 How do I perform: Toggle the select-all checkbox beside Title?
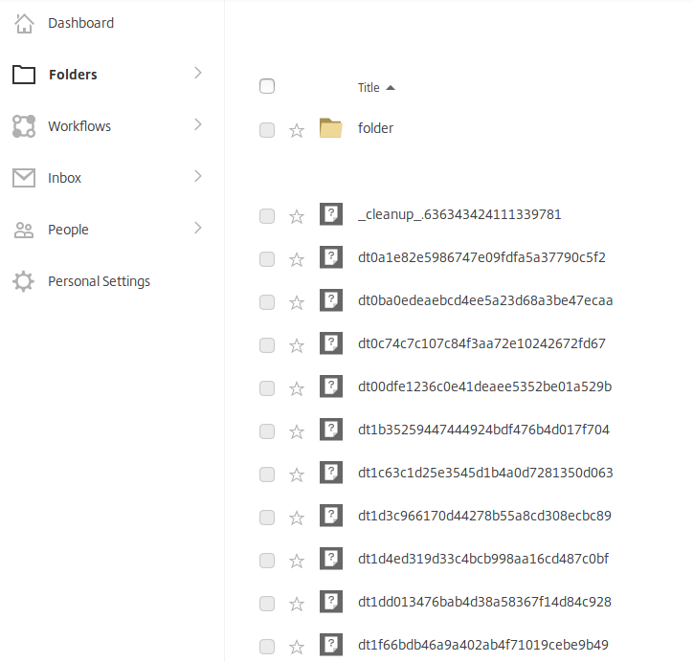tap(267, 86)
